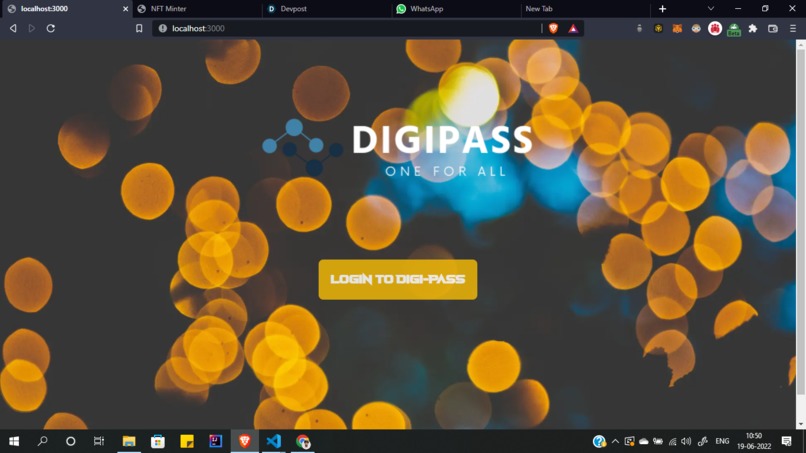Open Sticky Notes from taskbar

pos(187,441)
